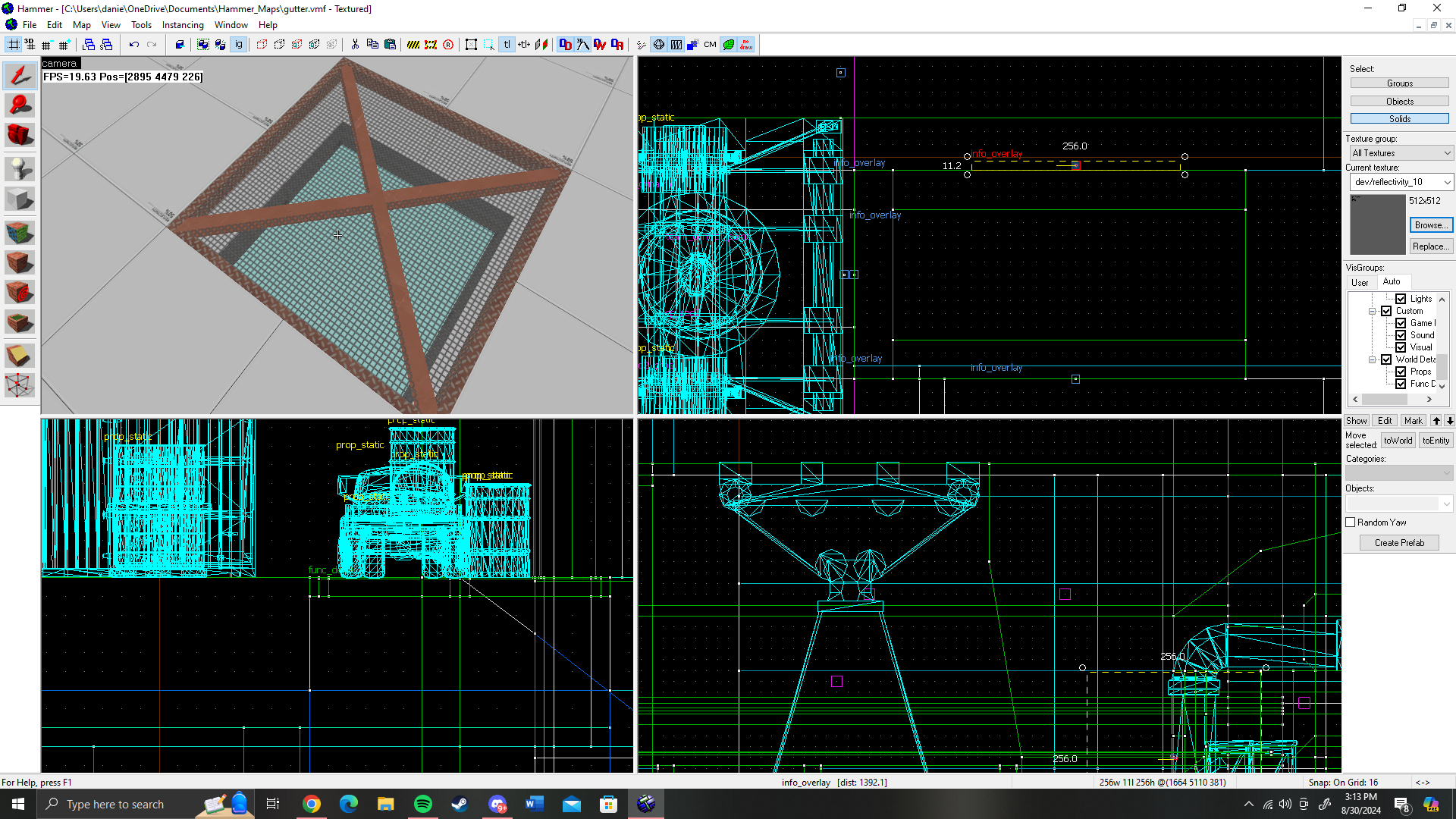Toggle the 'no draw' toolbar icon
The width and height of the screenshot is (1456, 819).
pos(746,45)
